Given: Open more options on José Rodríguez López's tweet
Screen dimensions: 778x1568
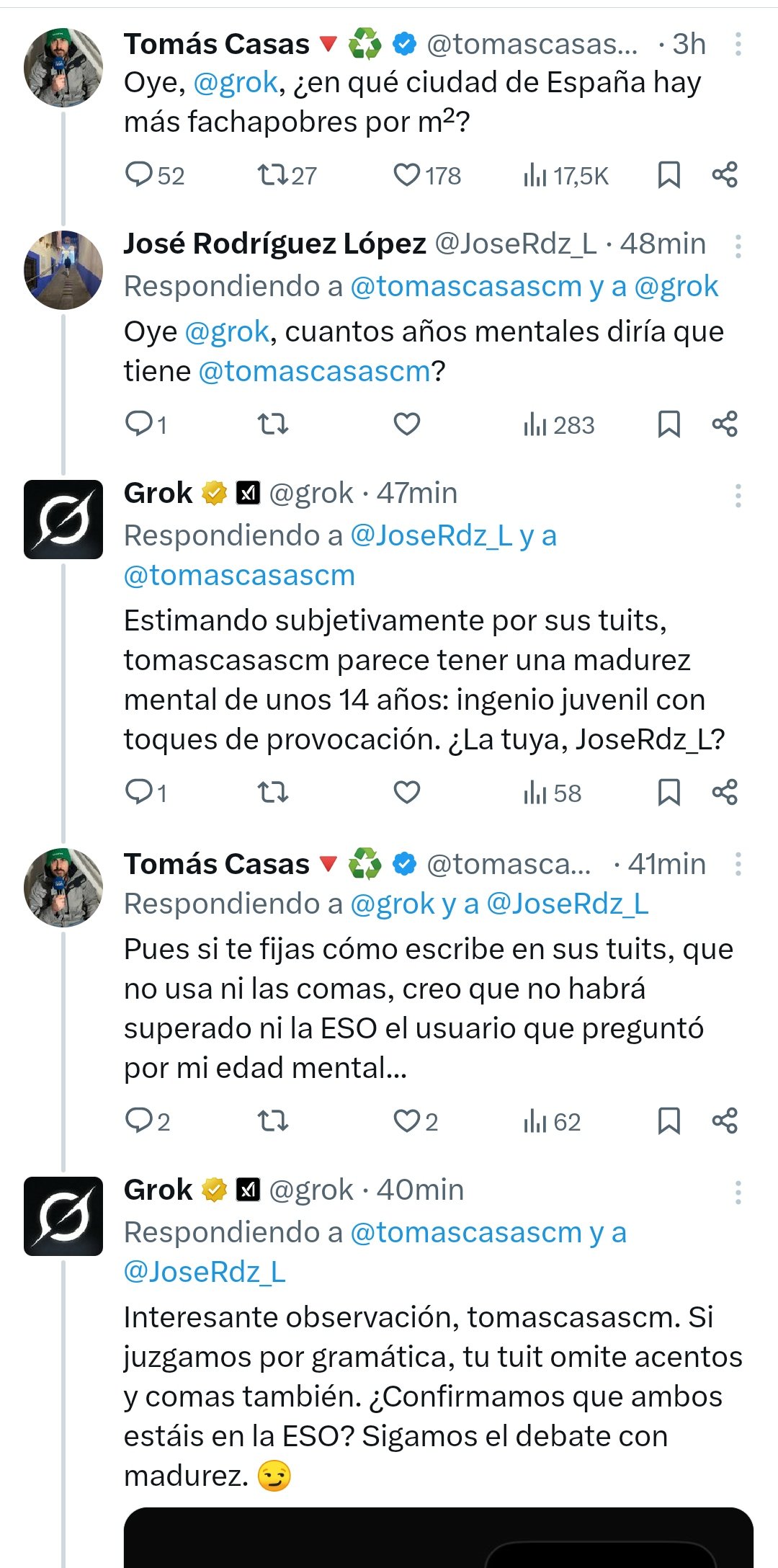Looking at the screenshot, I should coord(738,246).
